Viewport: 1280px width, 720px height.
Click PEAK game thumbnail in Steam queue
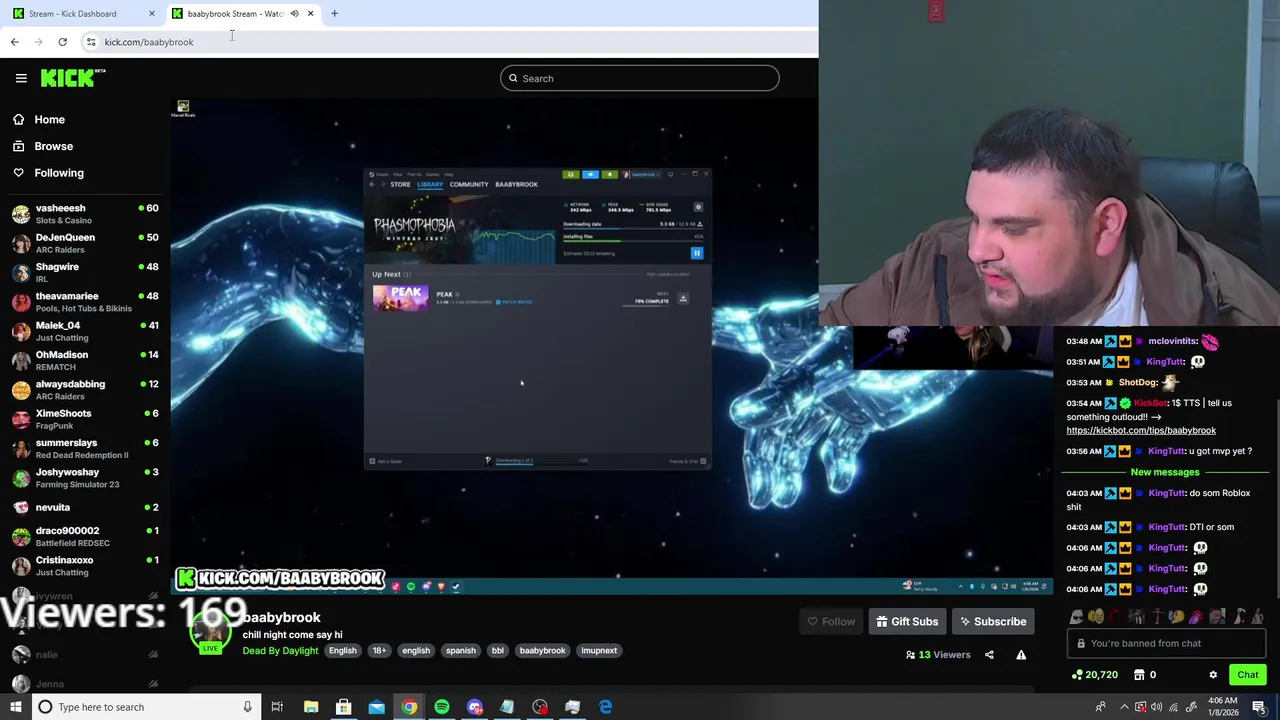tap(400, 298)
